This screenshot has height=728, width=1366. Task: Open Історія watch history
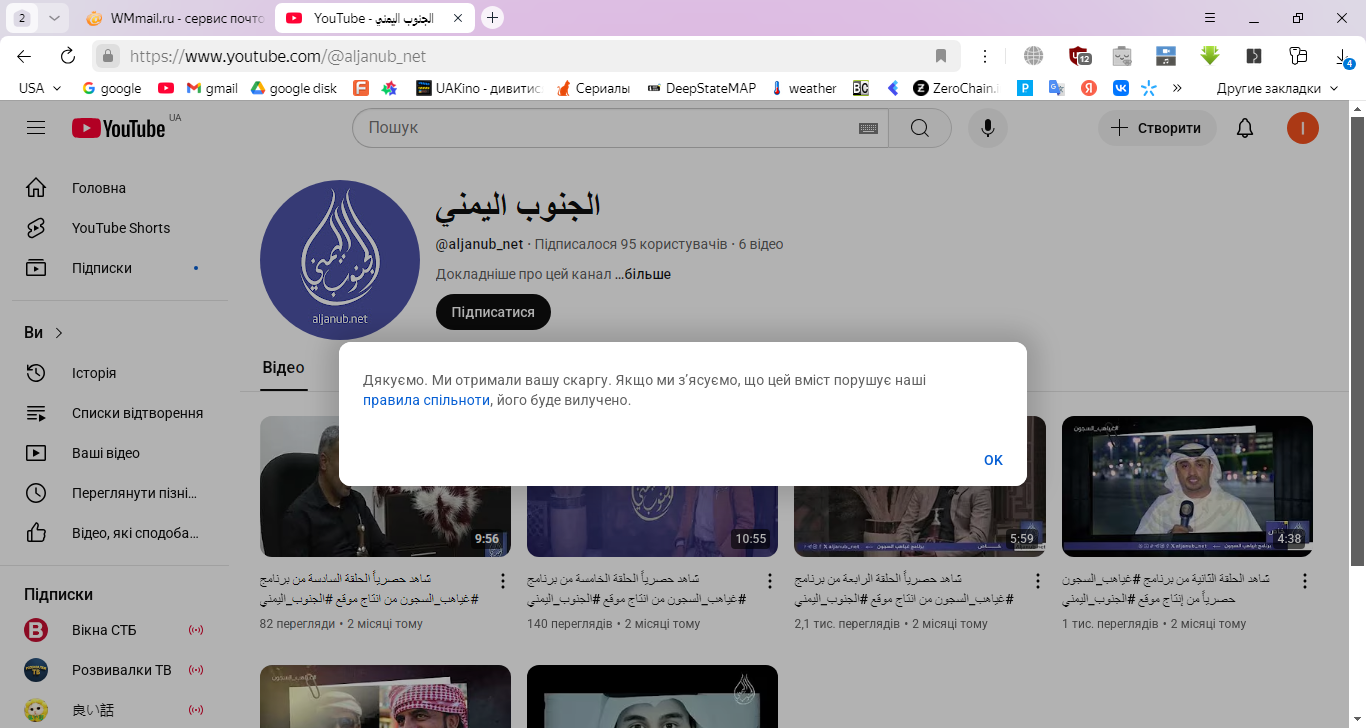120,373
